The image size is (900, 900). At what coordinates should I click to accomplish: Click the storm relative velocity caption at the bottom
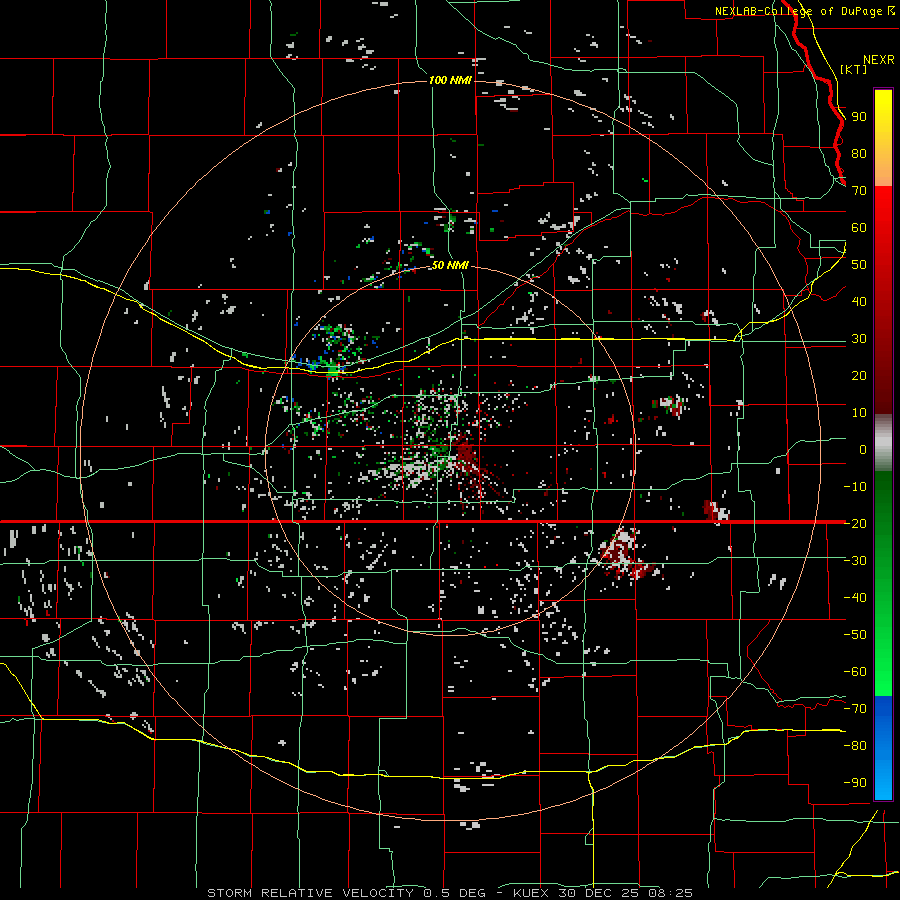click(x=449, y=893)
